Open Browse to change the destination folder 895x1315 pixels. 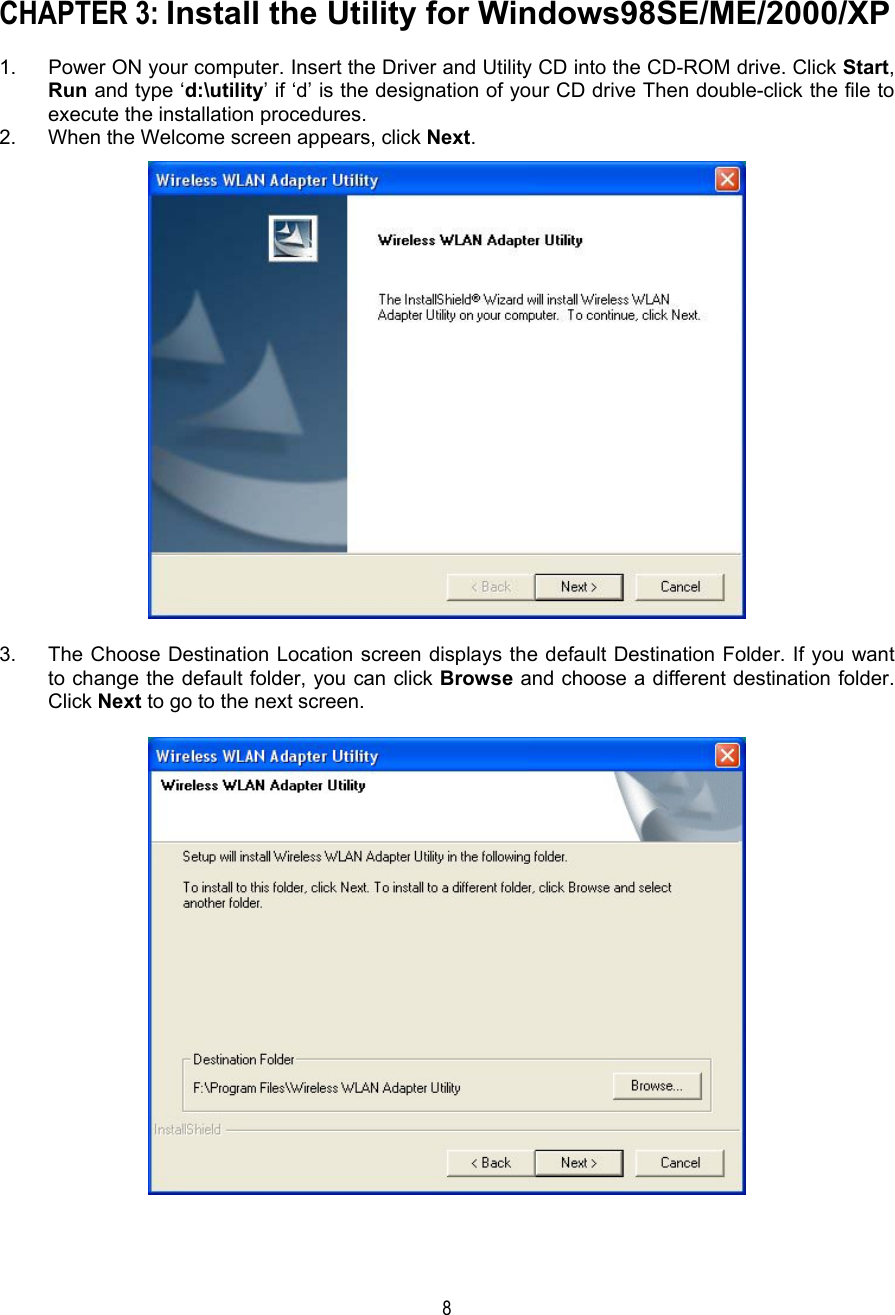tap(657, 1086)
